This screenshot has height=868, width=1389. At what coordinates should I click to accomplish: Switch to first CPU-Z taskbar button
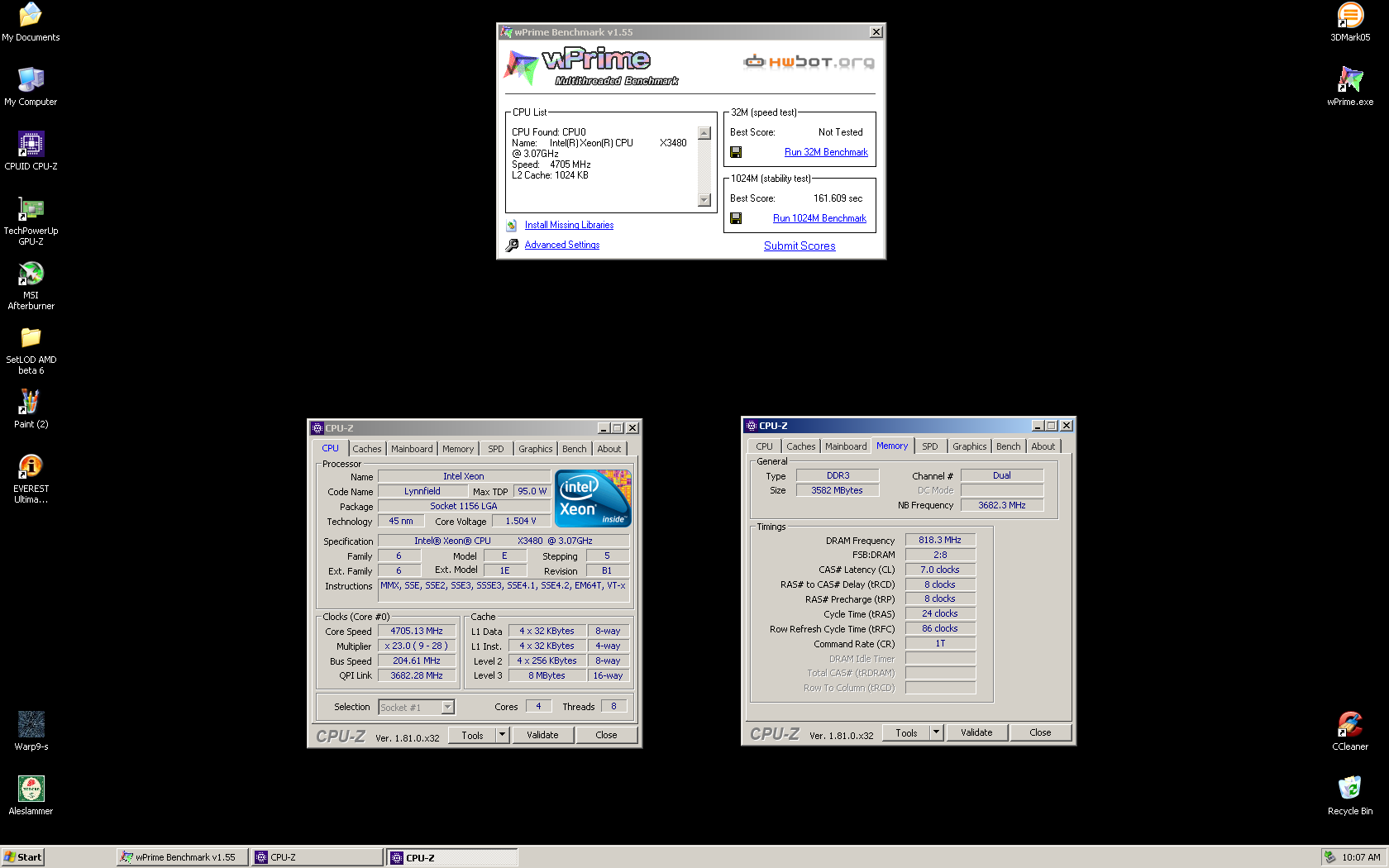click(x=317, y=857)
